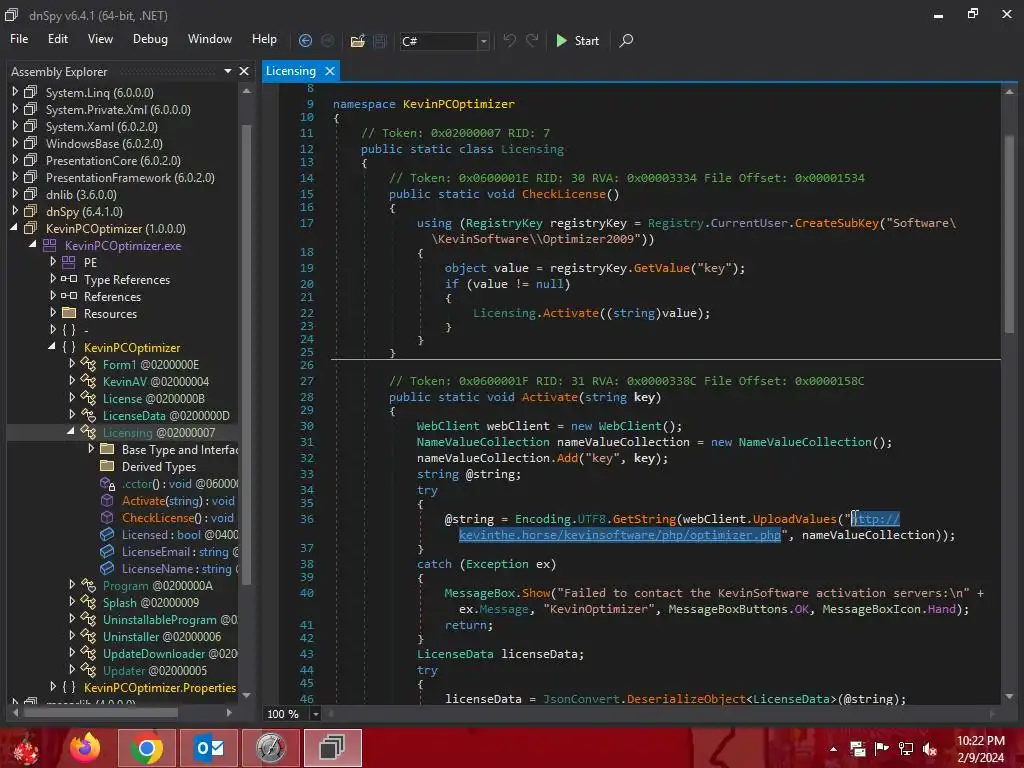Expand the System.Private.Xml assembly node
The height and width of the screenshot is (768, 1024).
point(15,109)
